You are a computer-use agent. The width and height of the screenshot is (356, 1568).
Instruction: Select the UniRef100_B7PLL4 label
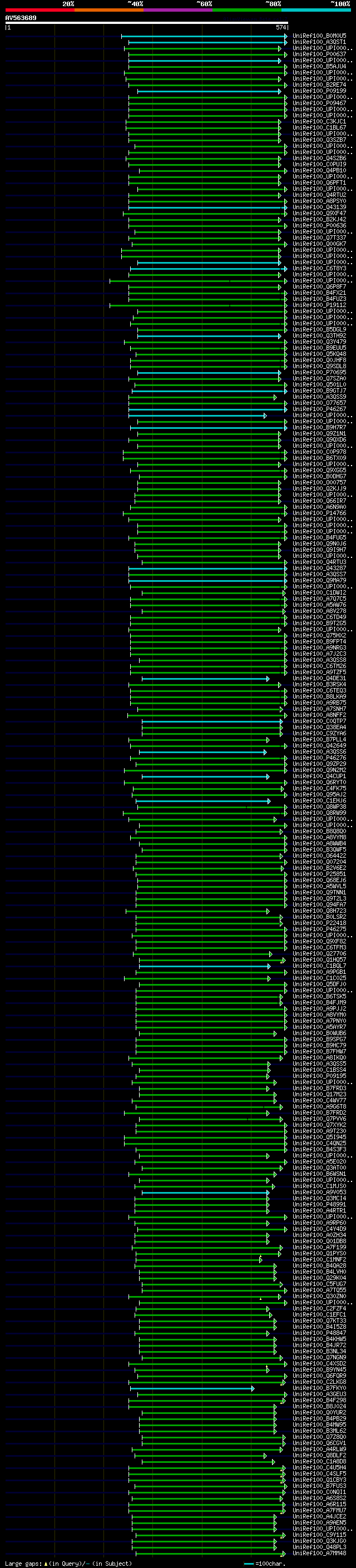[319, 740]
